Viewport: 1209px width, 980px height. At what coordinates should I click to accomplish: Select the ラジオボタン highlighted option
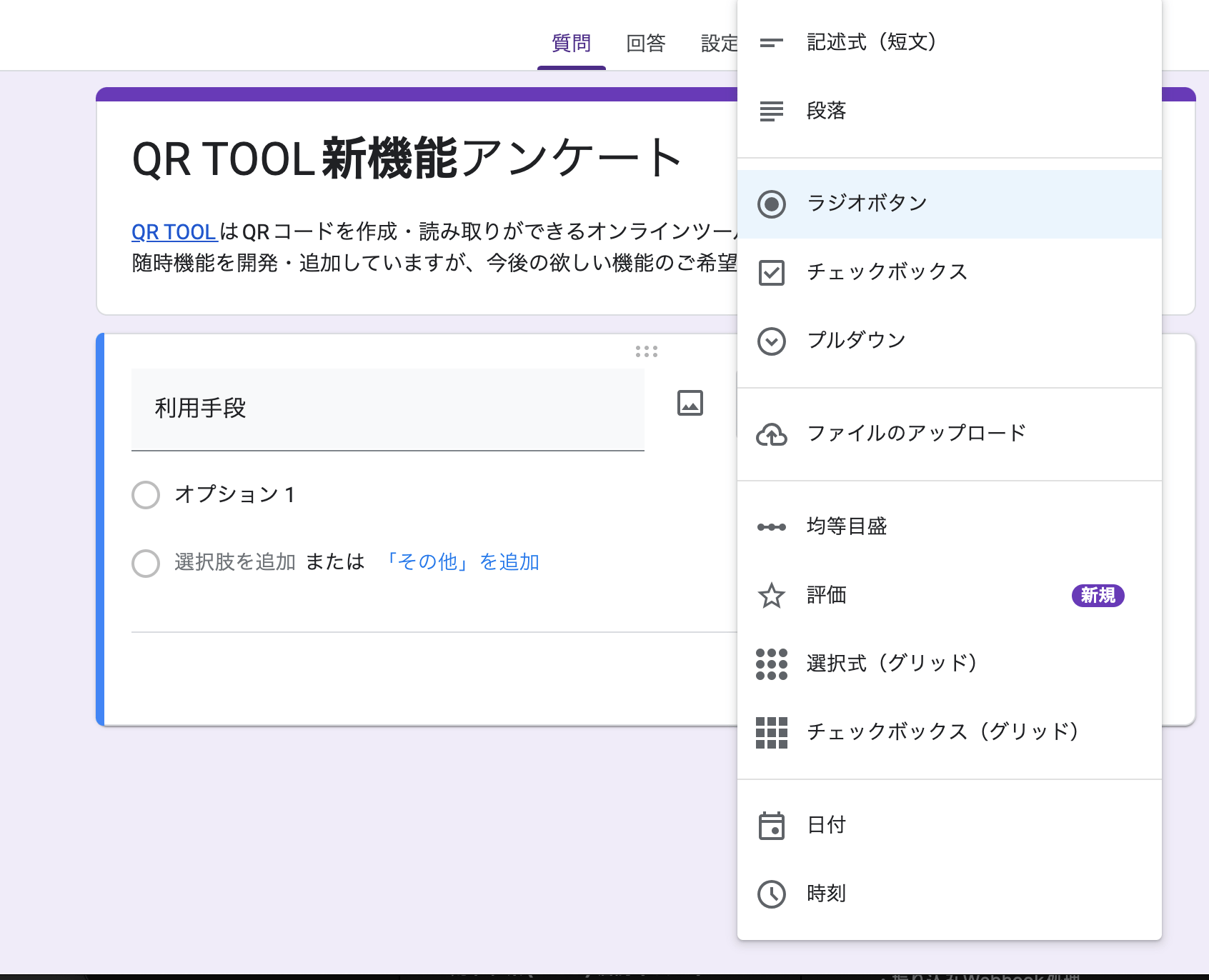tap(866, 203)
